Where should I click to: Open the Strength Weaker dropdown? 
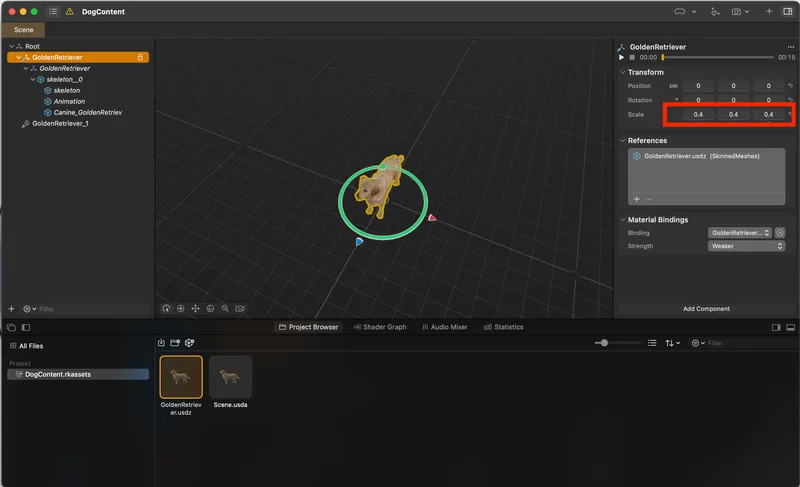[746, 246]
